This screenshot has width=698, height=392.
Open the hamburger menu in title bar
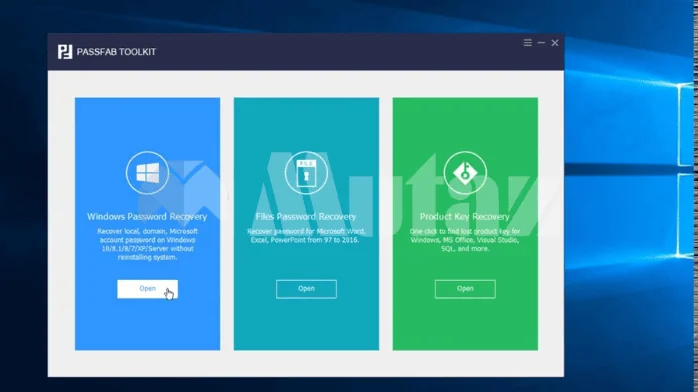click(528, 43)
